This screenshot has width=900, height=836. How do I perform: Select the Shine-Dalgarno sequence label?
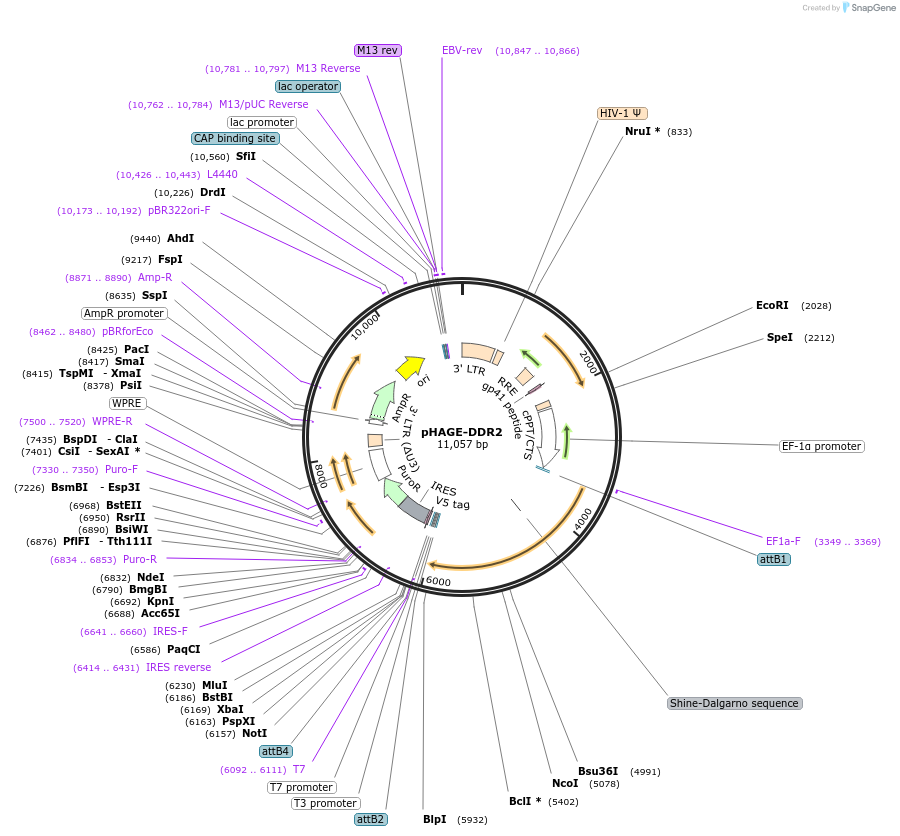(734, 703)
